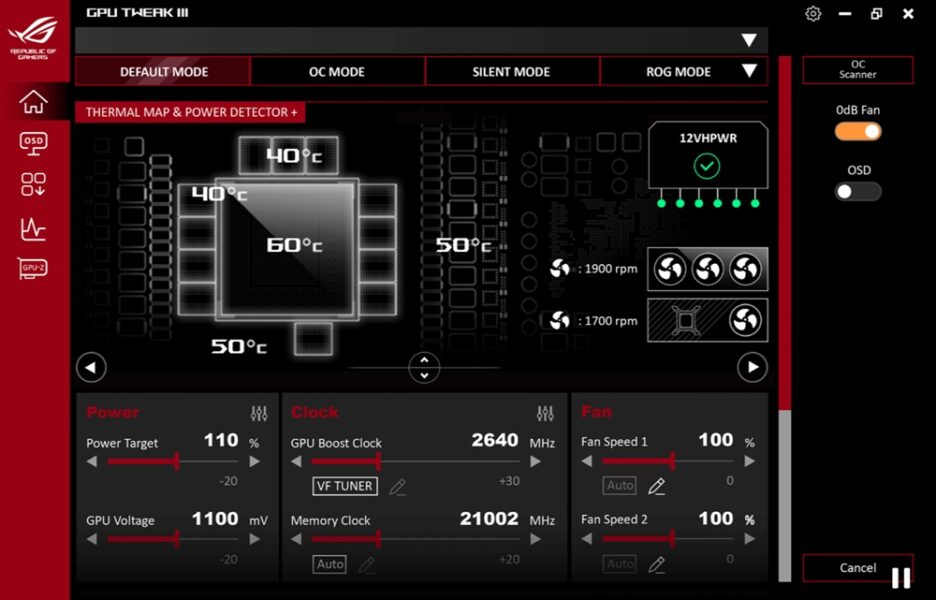This screenshot has height=600, width=936.
Task: Open the hardware monitor icon in the sidebar
Action: coord(34,229)
